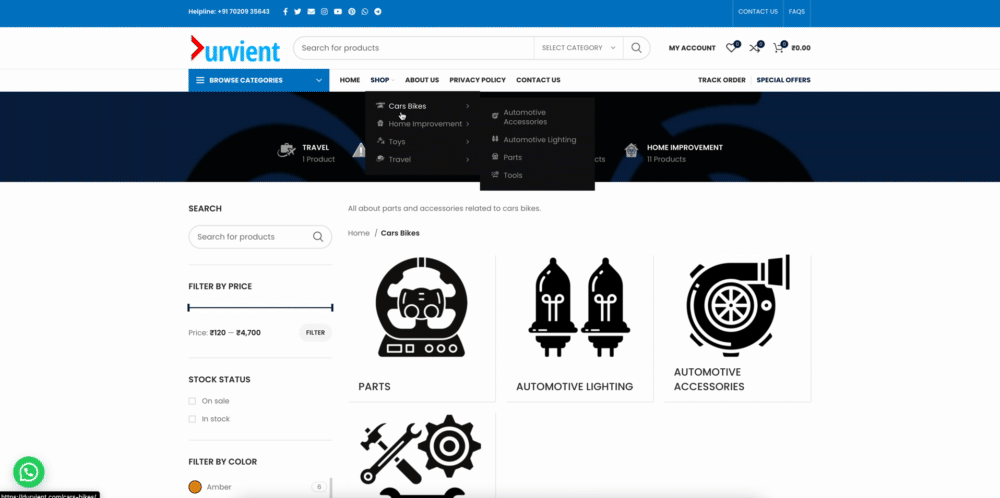The height and width of the screenshot is (498, 1000).
Task: Click the cart total ₹0.00
Action: [x=801, y=48]
